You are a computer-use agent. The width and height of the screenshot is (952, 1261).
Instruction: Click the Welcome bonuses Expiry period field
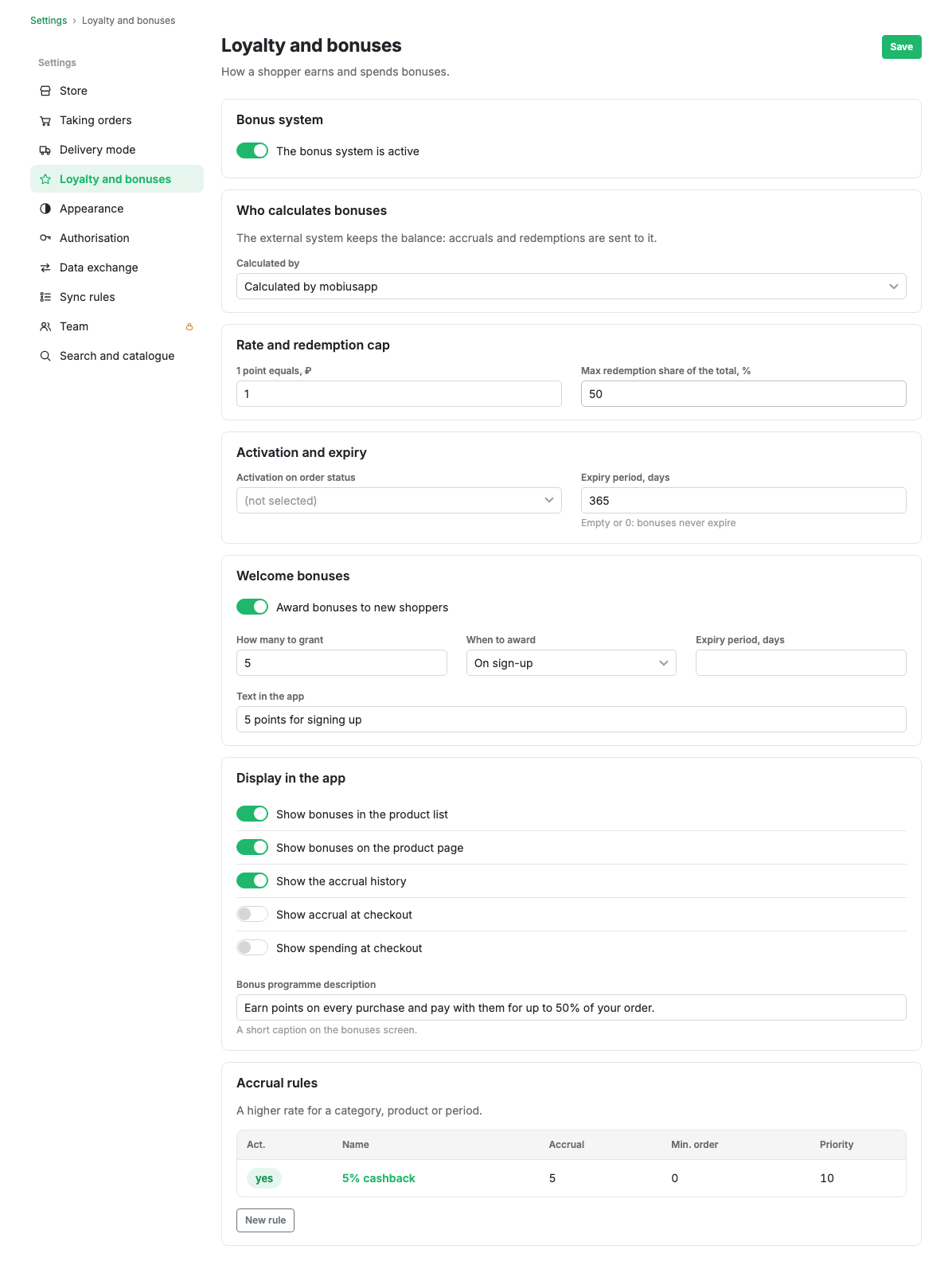(801, 663)
